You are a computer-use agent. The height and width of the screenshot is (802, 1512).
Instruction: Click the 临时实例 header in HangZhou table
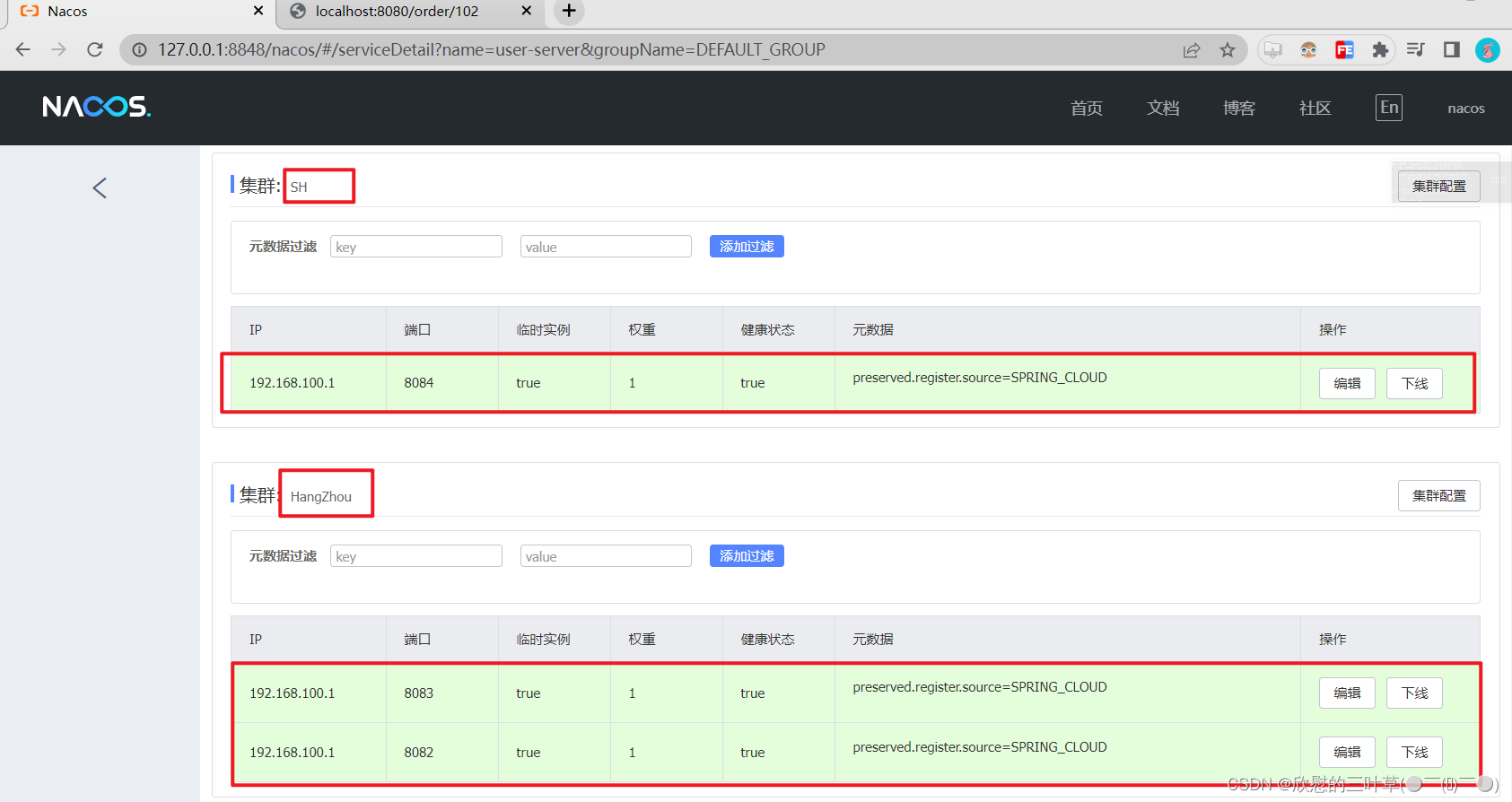pos(543,640)
